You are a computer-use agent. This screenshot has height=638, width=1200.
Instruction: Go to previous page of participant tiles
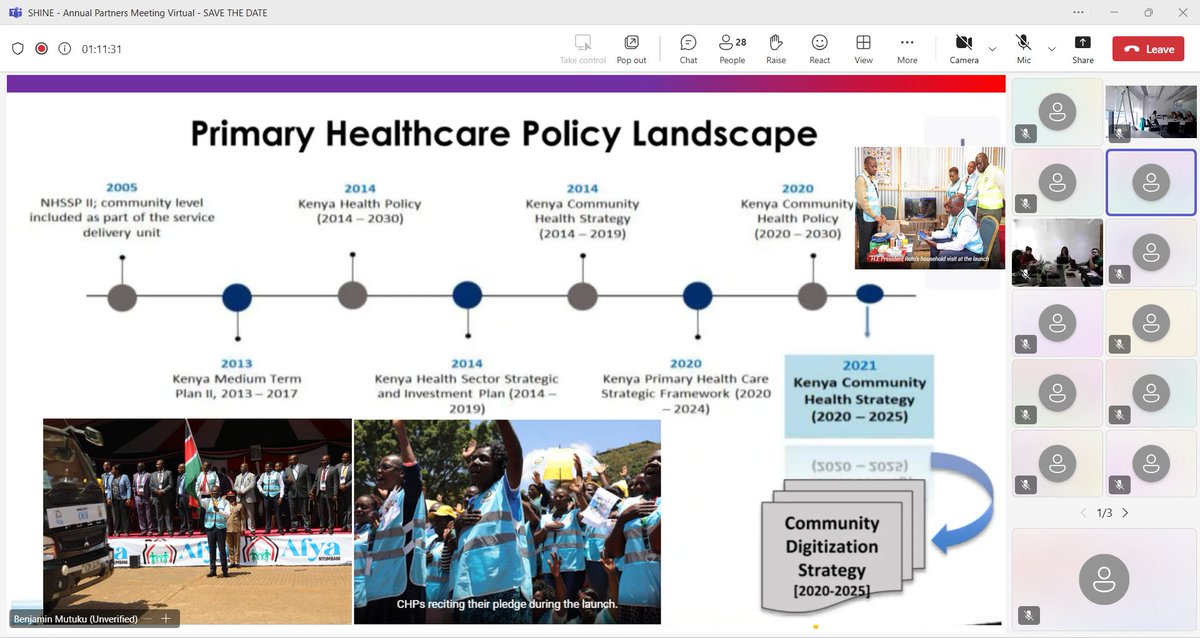click(1082, 512)
